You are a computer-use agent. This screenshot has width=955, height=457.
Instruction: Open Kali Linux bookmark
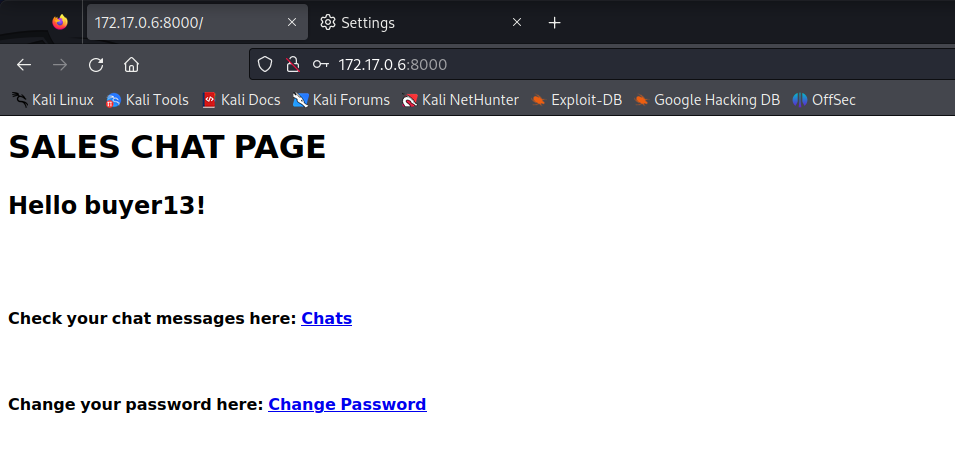click(x=53, y=100)
